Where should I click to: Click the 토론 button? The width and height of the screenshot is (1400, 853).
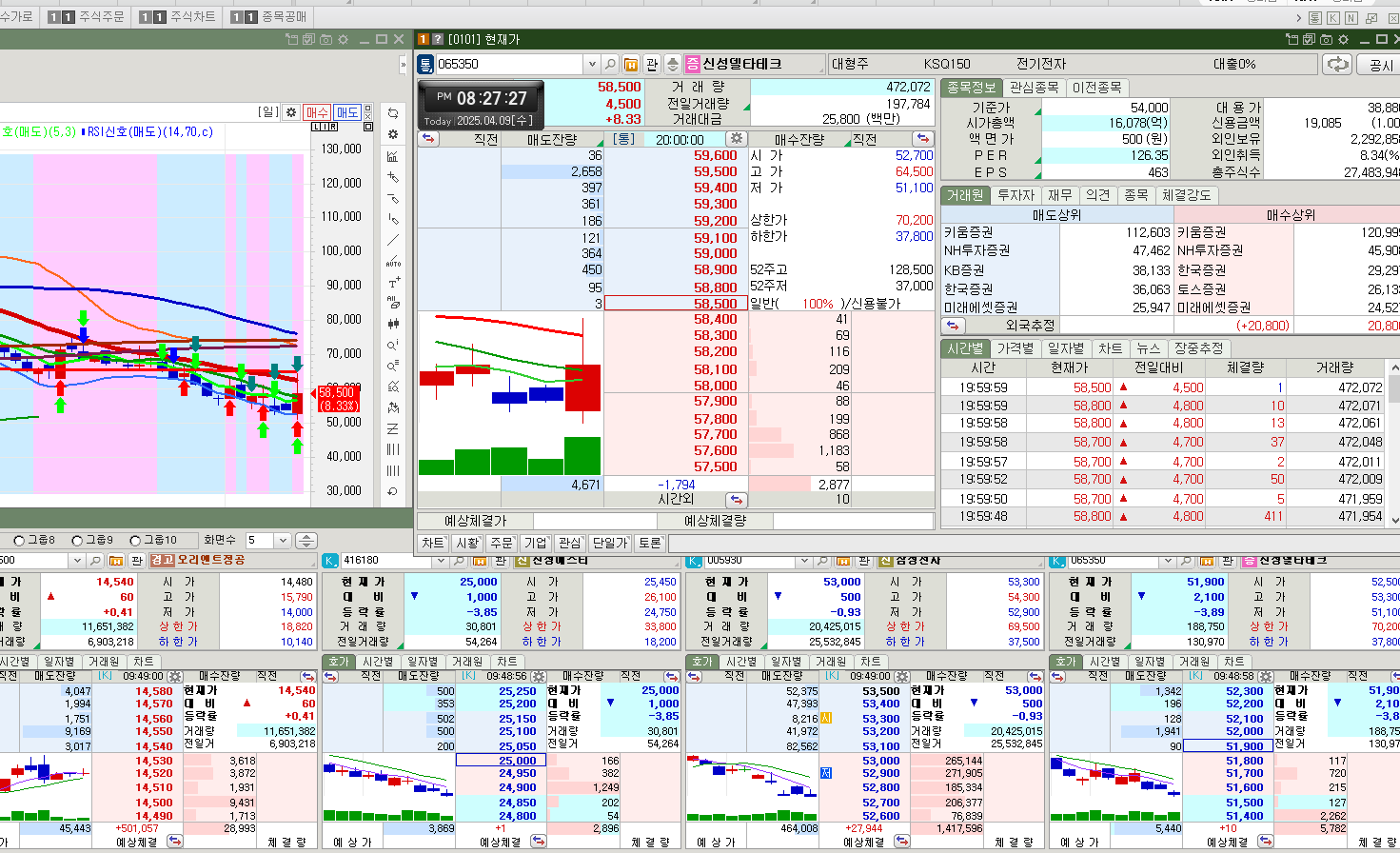point(650,543)
